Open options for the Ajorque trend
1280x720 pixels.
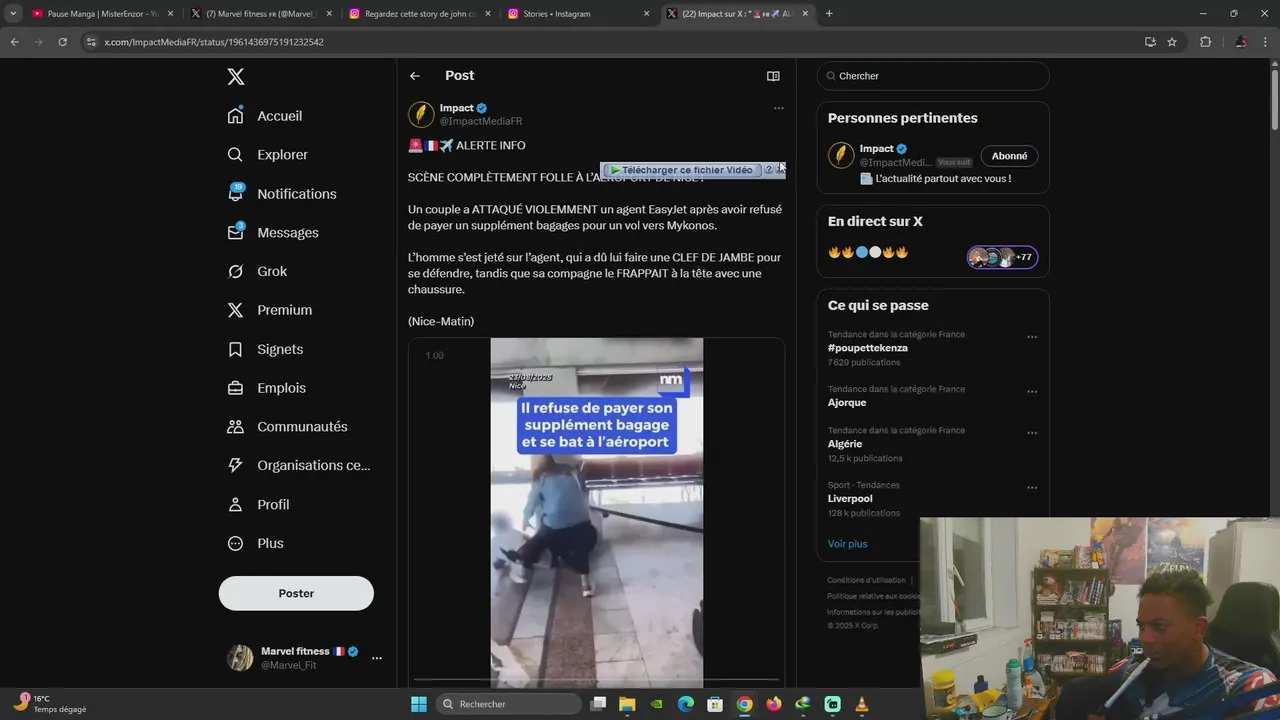click(1032, 391)
